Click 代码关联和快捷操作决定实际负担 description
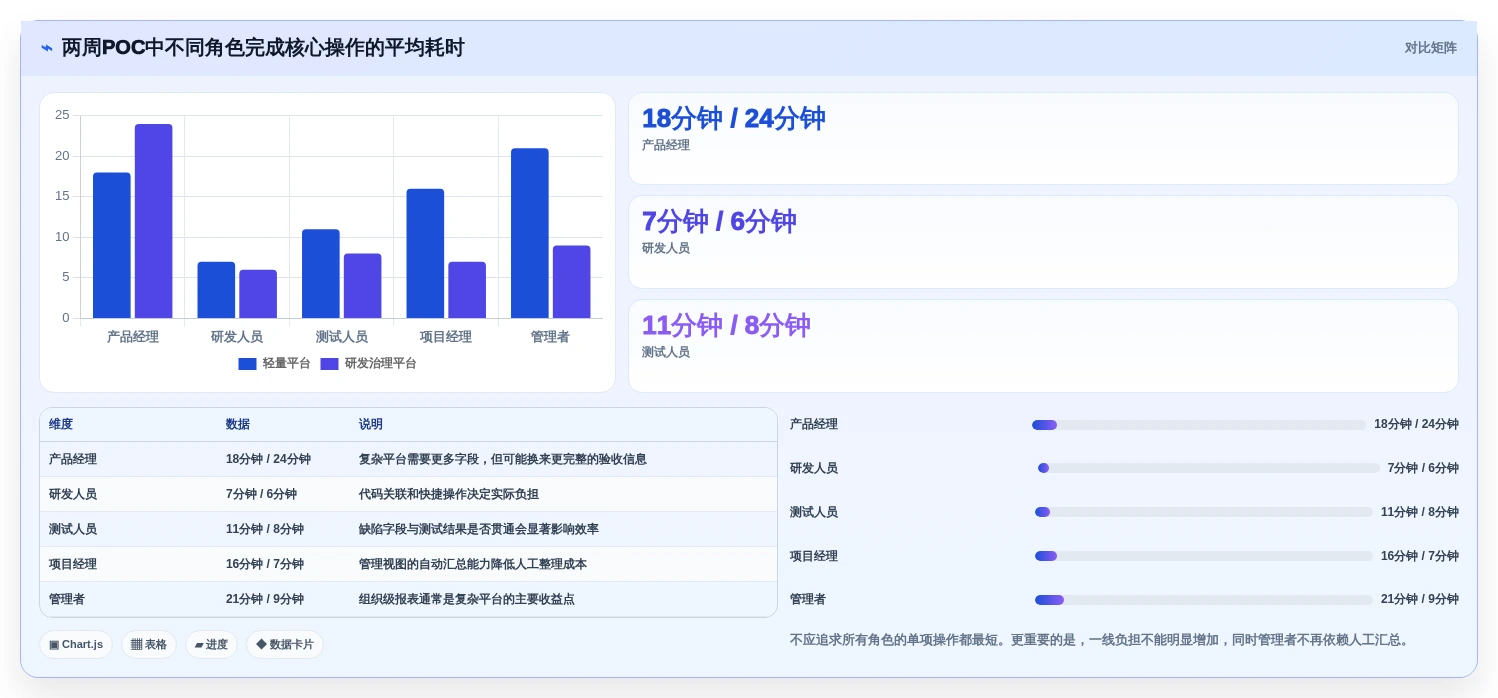The height and width of the screenshot is (698, 1498). pos(449,494)
